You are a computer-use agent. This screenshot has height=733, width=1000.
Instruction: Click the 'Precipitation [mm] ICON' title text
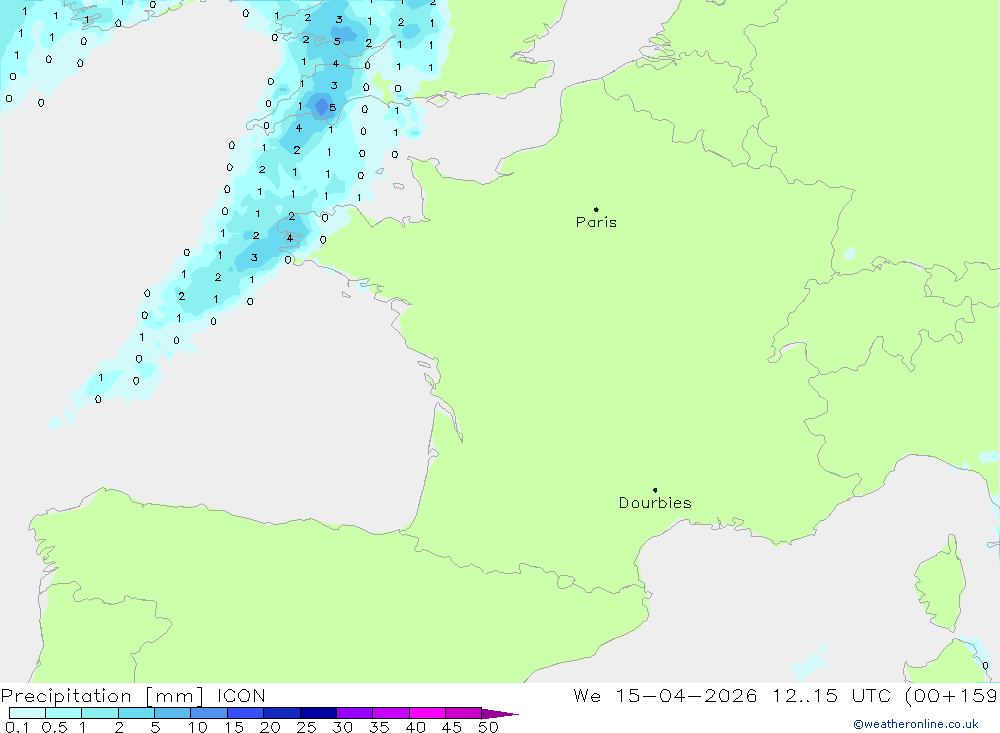coord(133,695)
